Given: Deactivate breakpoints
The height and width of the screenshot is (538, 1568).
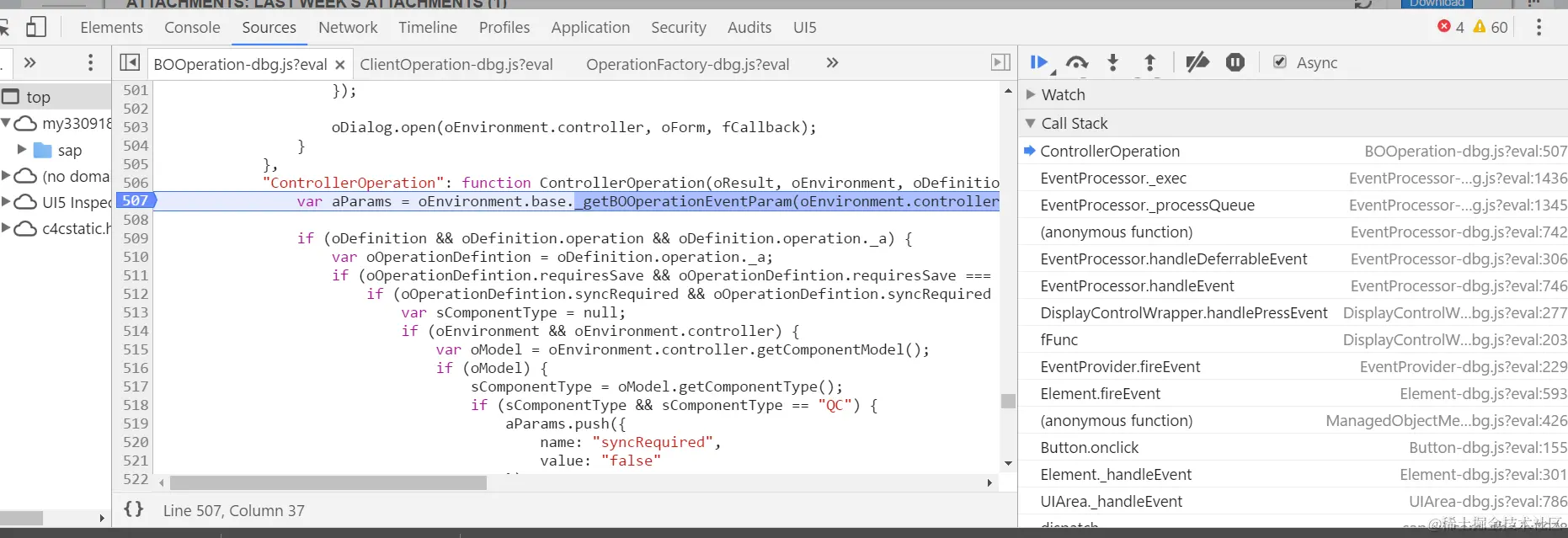Looking at the screenshot, I should click(1197, 62).
